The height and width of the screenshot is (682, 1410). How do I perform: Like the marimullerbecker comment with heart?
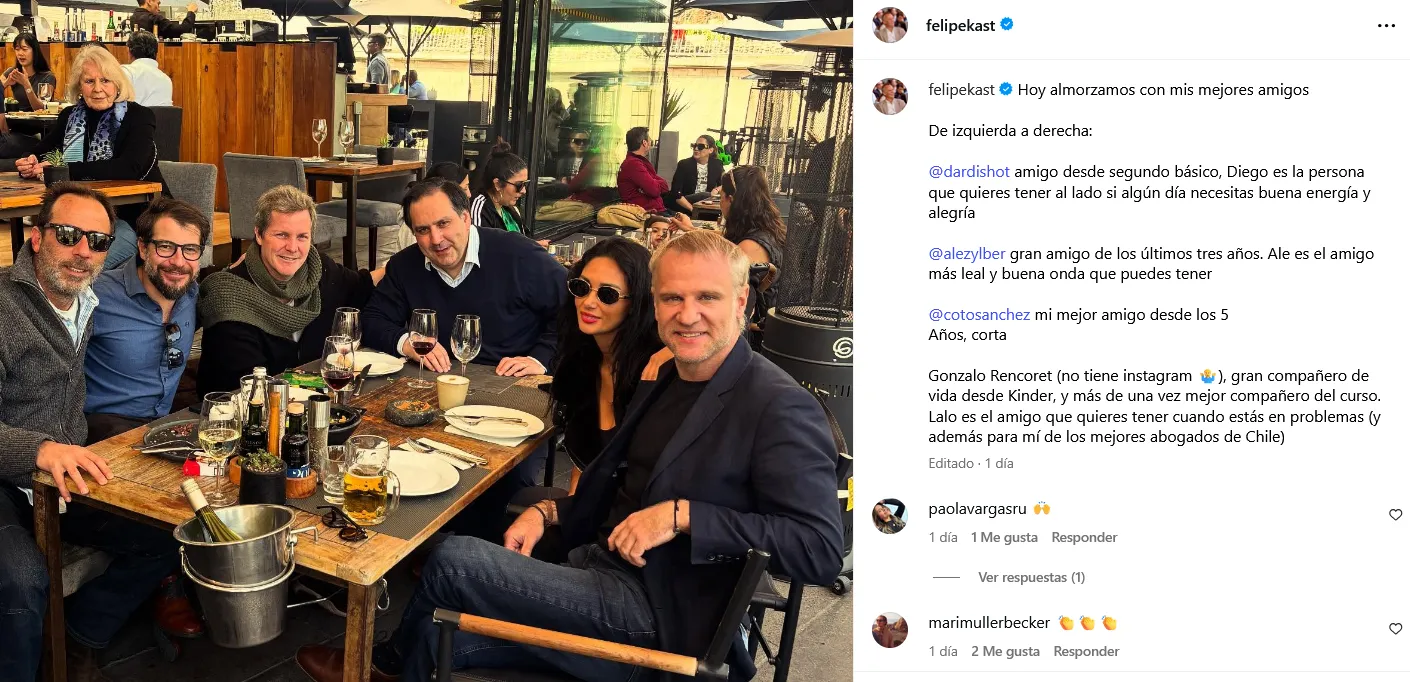tap(1395, 629)
